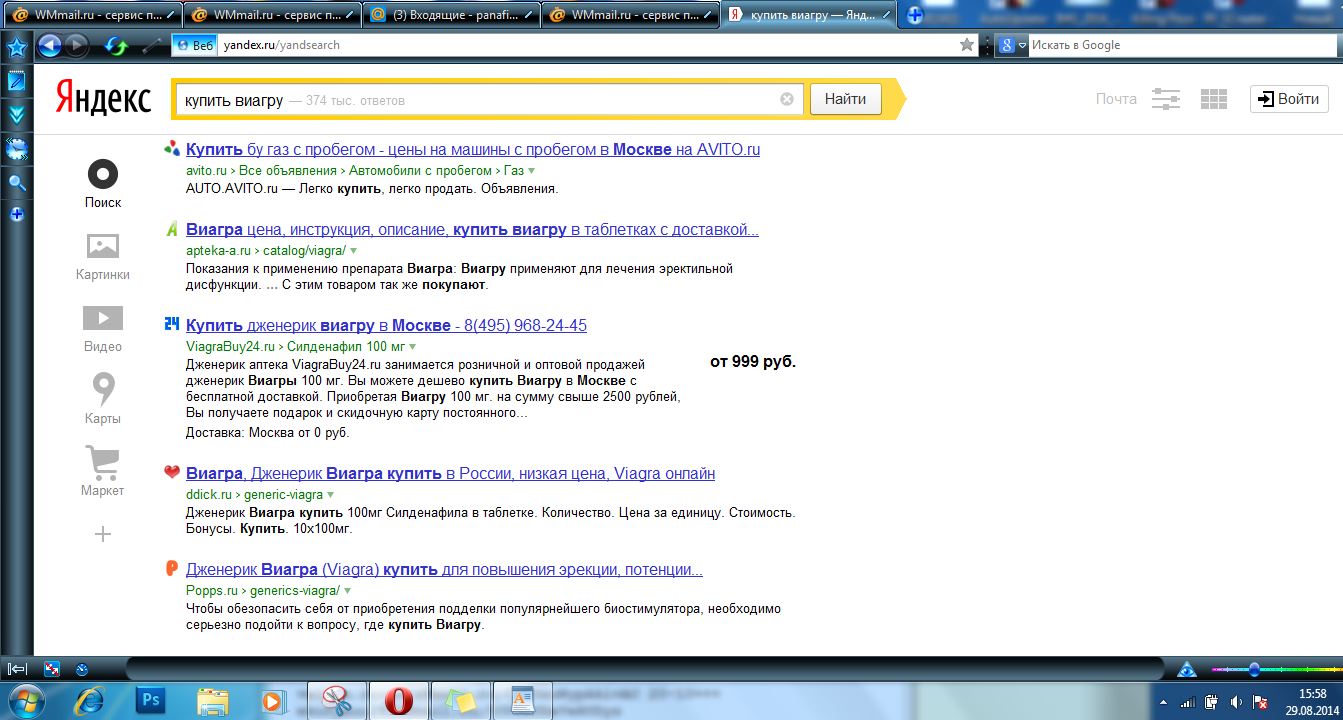
Task: Open the taskbar clock showing 15:58
Action: (x=1311, y=701)
